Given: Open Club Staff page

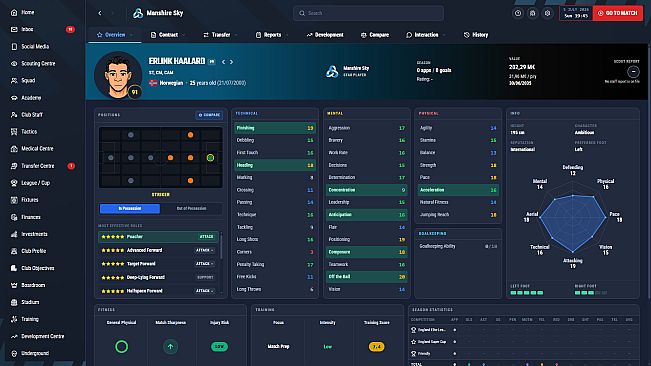Looking at the screenshot, I should coord(32,115).
